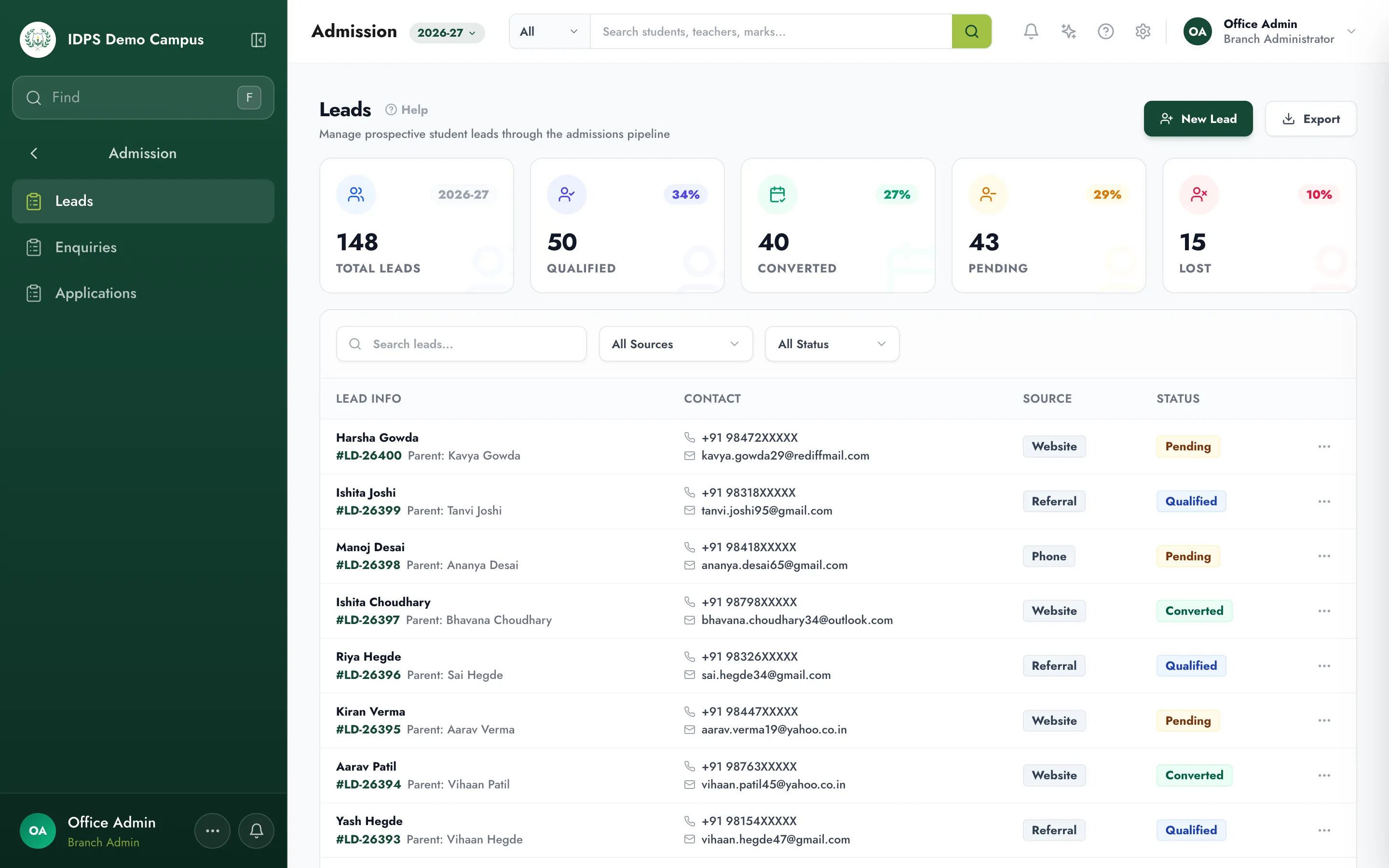Click the Phone source tag for Manoj Desai
Viewport: 1389px width, 868px height.
(1049, 556)
